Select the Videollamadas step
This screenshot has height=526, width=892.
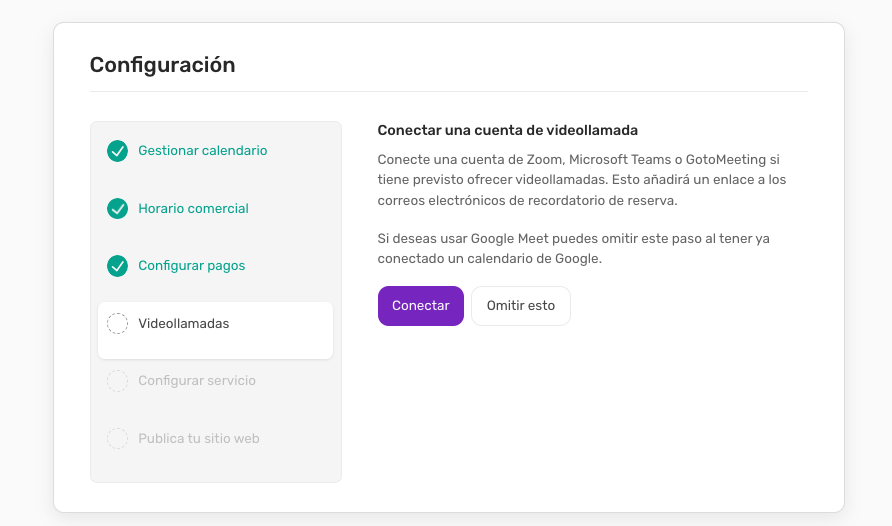point(216,330)
